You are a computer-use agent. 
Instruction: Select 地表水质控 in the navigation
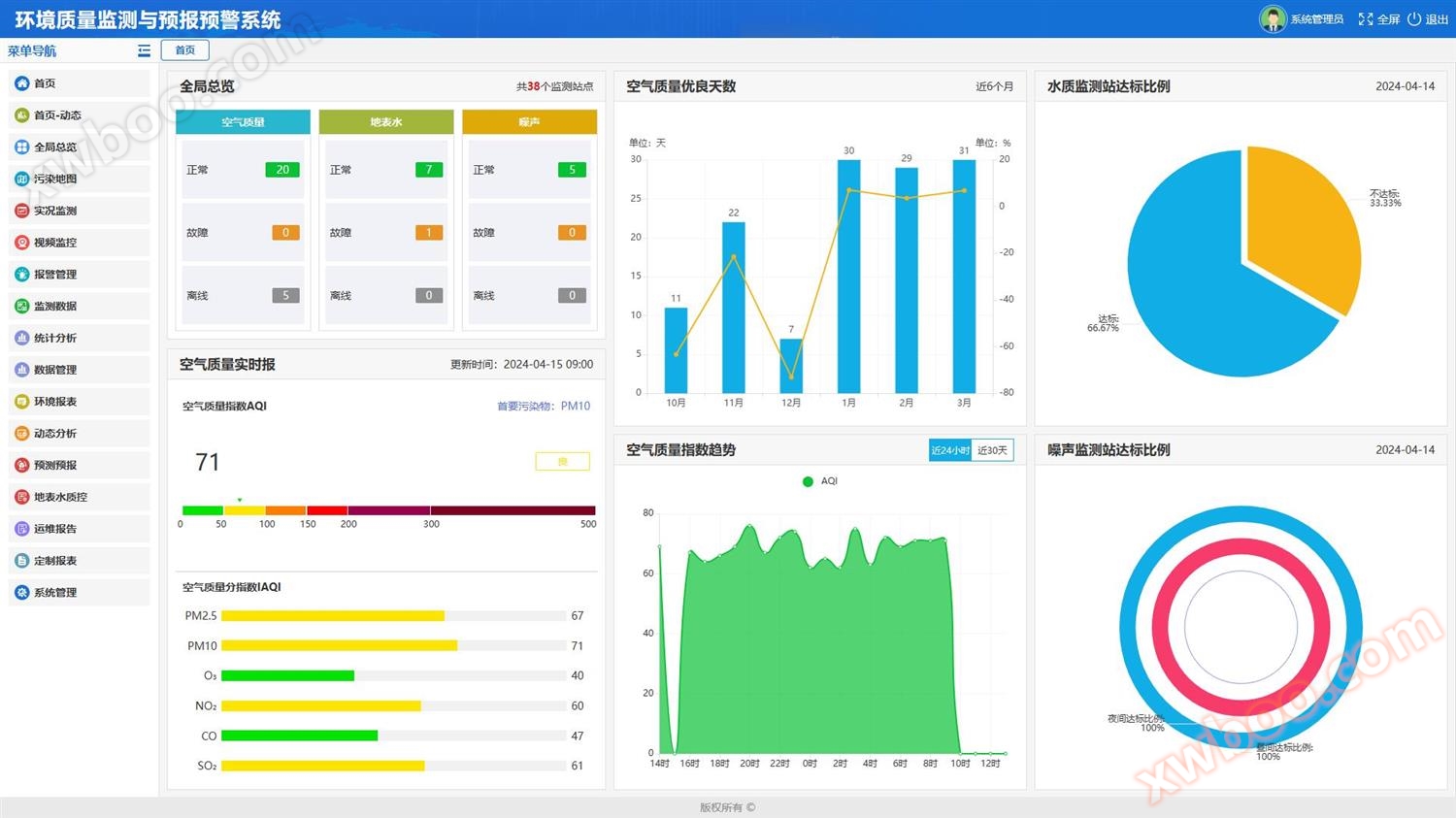56,497
